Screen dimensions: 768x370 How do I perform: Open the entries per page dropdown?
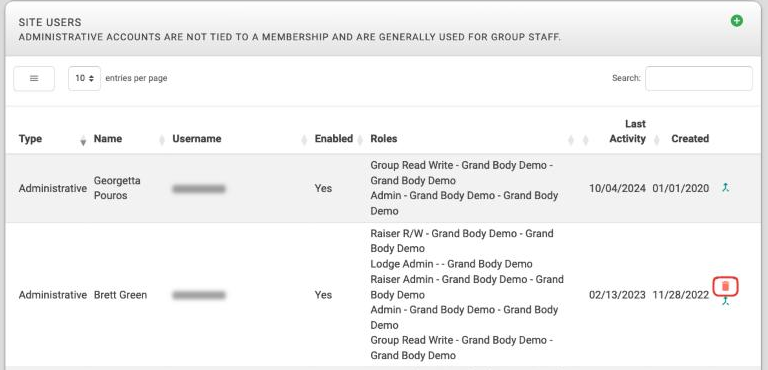coord(84,78)
